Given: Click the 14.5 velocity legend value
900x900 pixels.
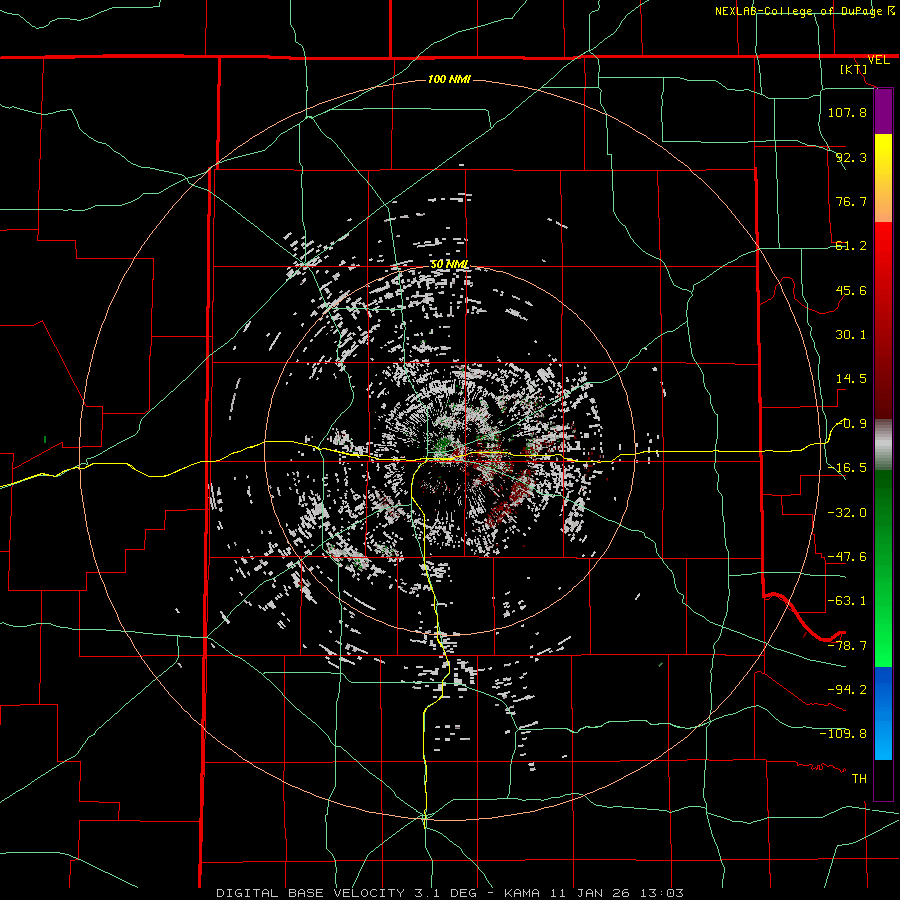Looking at the screenshot, I should 851,379.
